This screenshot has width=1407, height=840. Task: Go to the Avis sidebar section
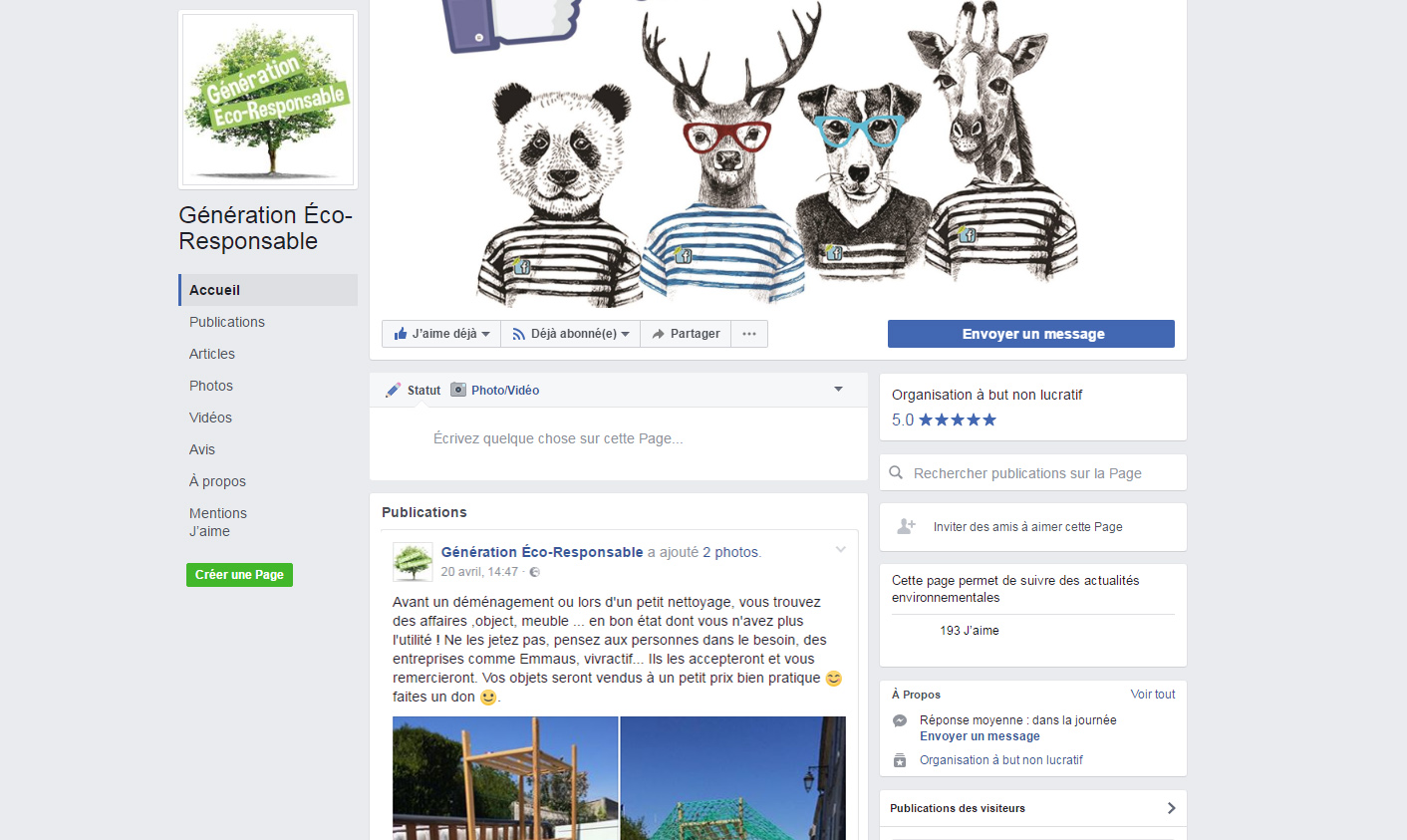[202, 449]
